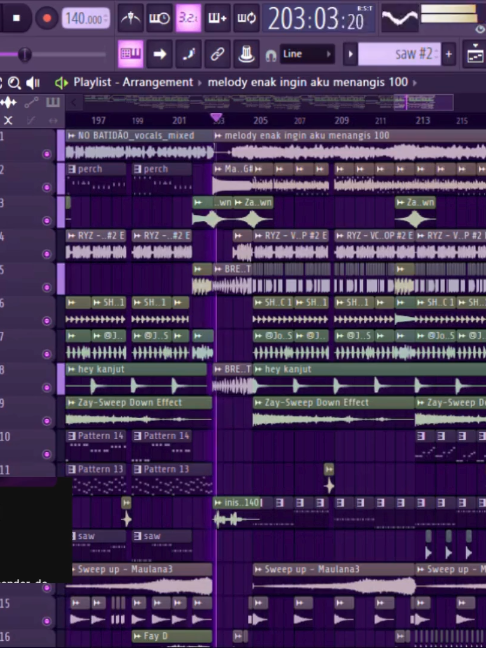
Task: Select the BRE..T clip on track 8
Action: pos(232,379)
